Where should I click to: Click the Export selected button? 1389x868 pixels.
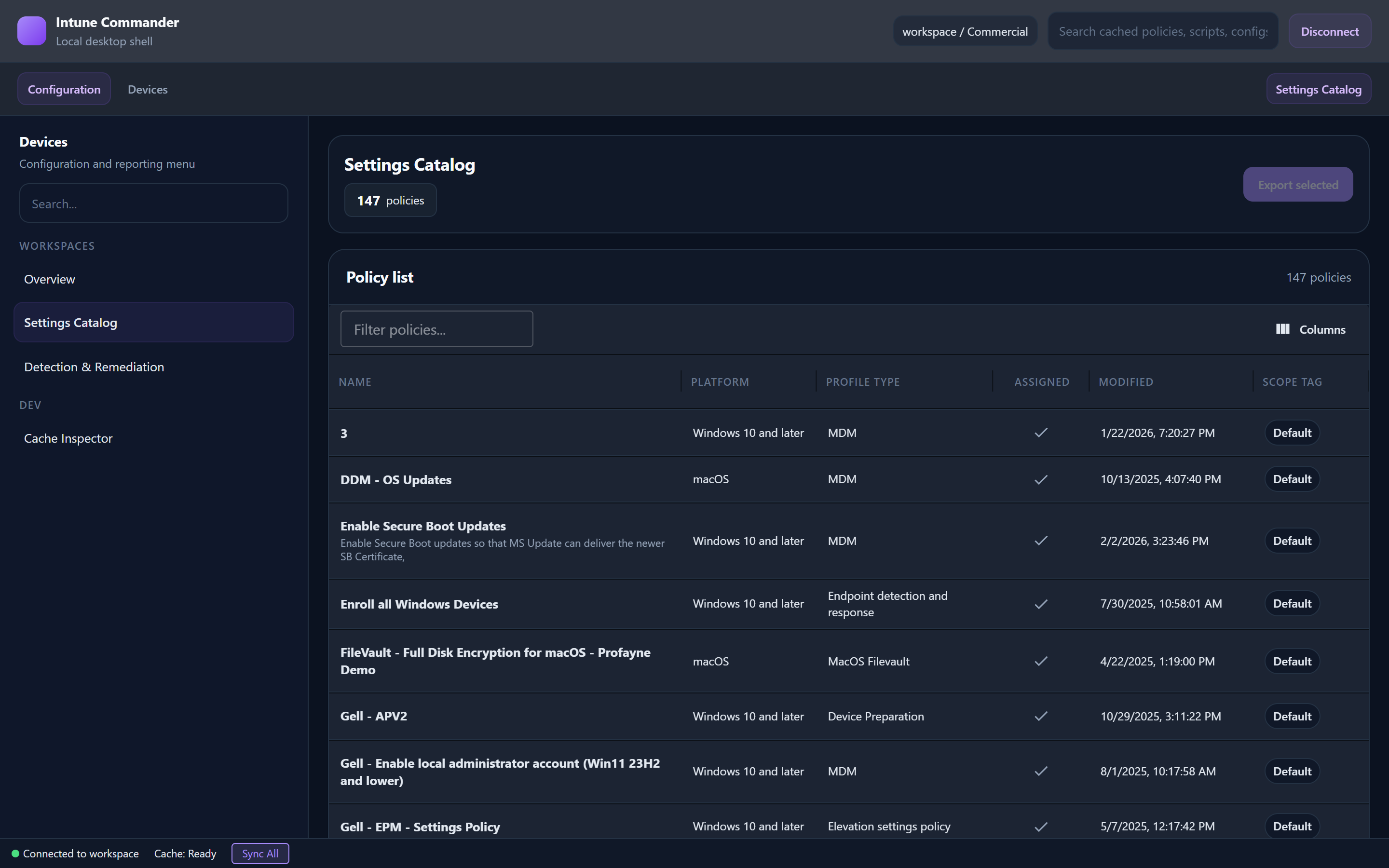coord(1298,184)
